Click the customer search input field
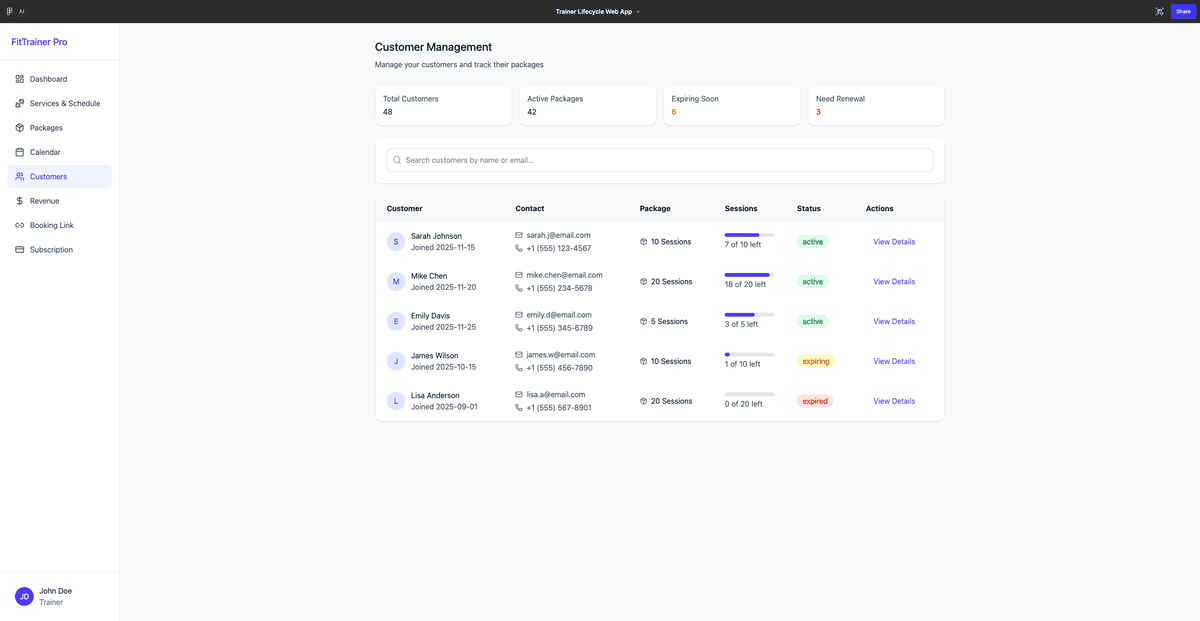Image resolution: width=1200 pixels, height=621 pixels. (x=660, y=159)
